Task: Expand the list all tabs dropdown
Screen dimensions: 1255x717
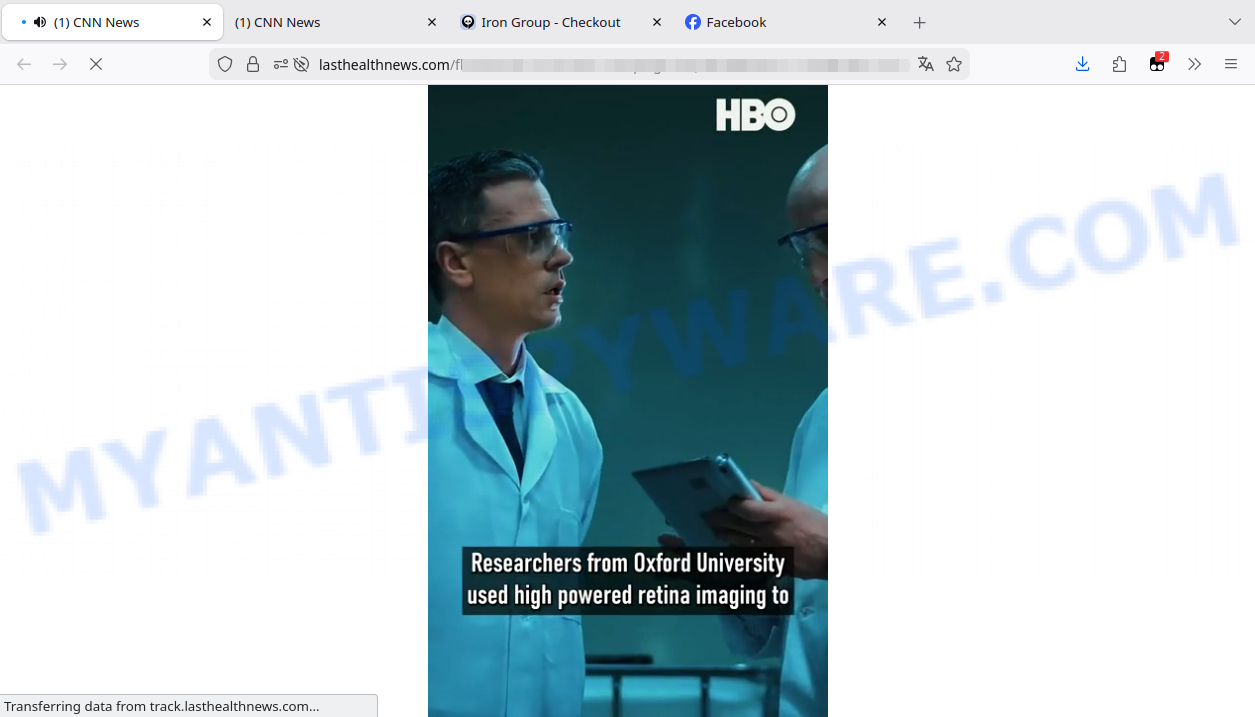Action: point(1234,22)
